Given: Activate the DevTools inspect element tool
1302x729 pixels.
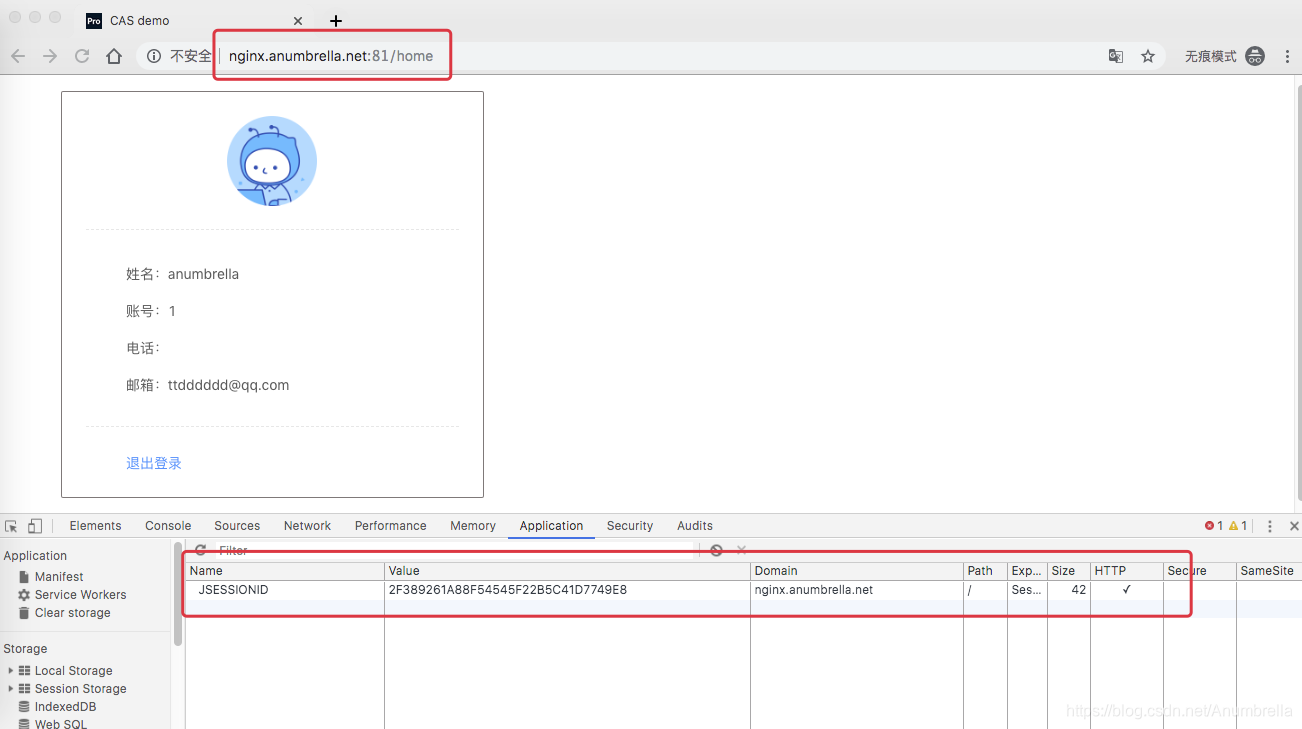Looking at the screenshot, I should (12, 526).
